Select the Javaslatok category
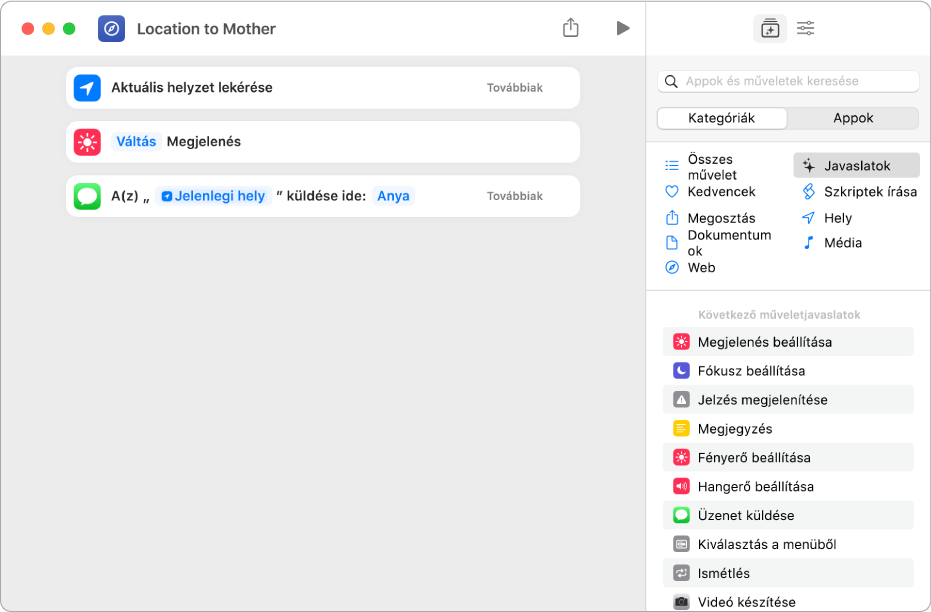 [x=856, y=165]
